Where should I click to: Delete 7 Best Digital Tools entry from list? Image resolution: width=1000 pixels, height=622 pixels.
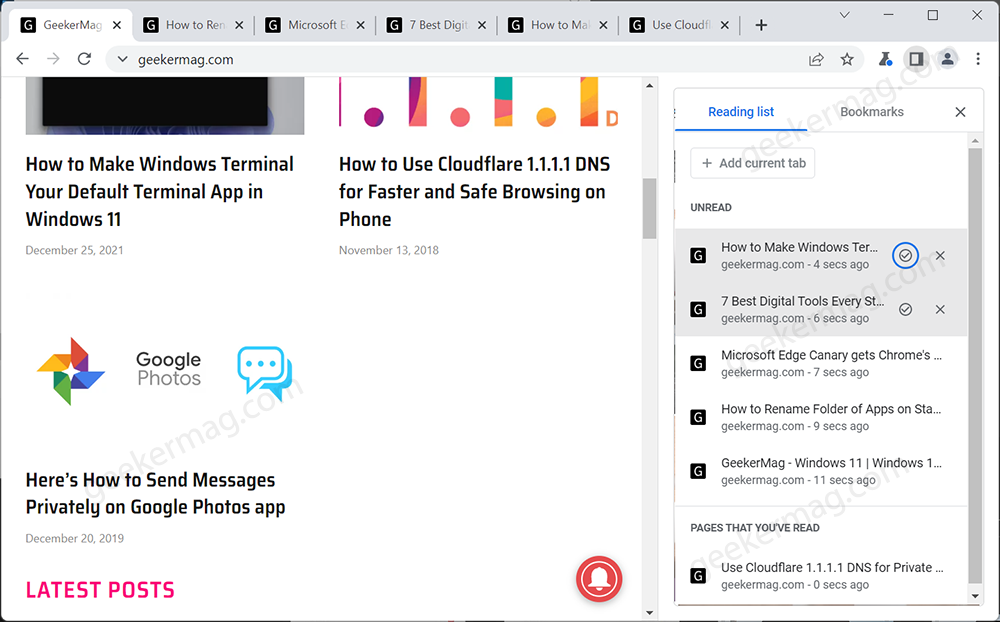[x=940, y=309]
